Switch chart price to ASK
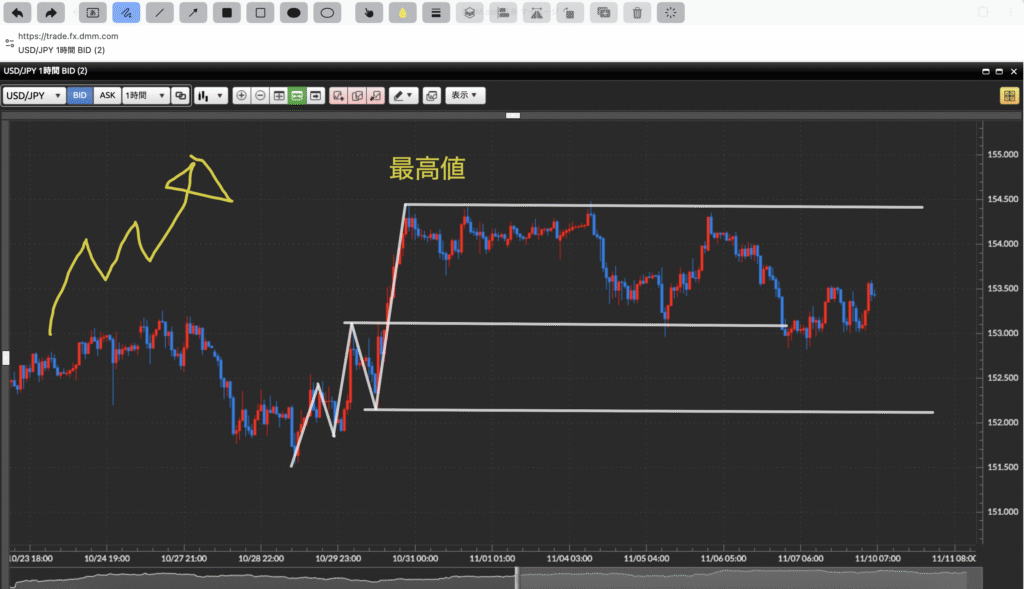The image size is (1024, 589). [x=107, y=96]
